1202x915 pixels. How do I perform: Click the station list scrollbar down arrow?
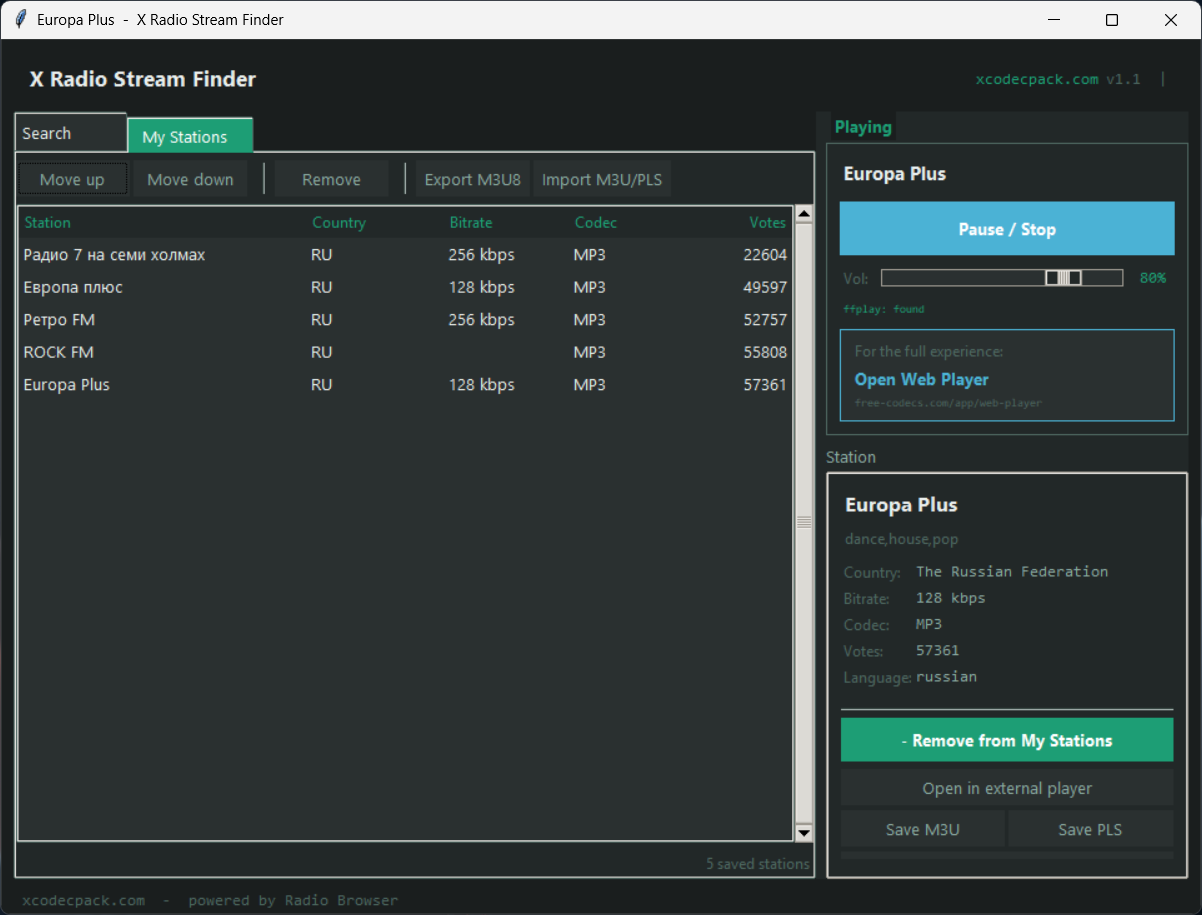click(x=804, y=833)
